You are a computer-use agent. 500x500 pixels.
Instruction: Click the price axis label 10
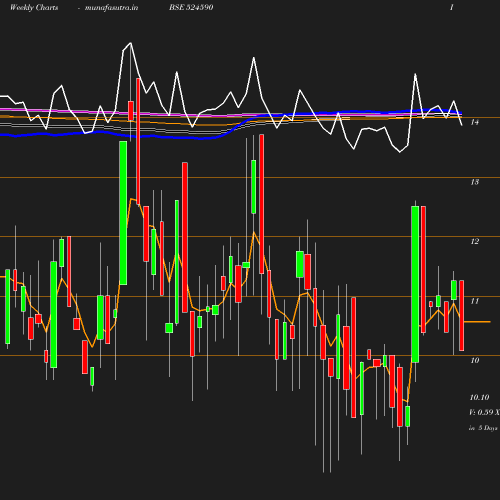click(x=475, y=360)
